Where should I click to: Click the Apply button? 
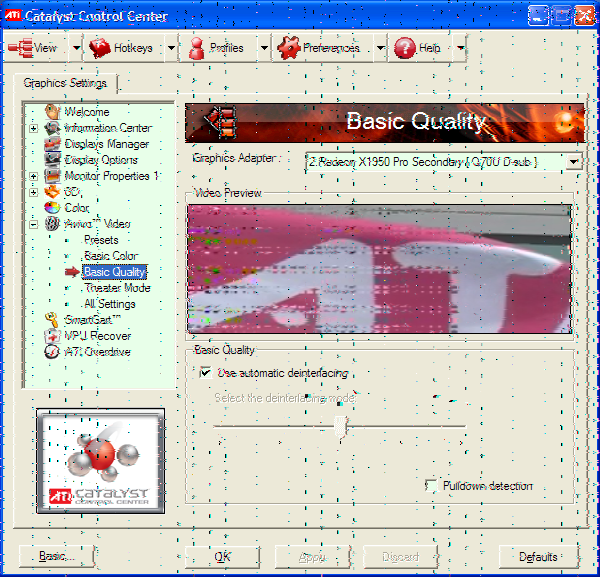coord(312,557)
